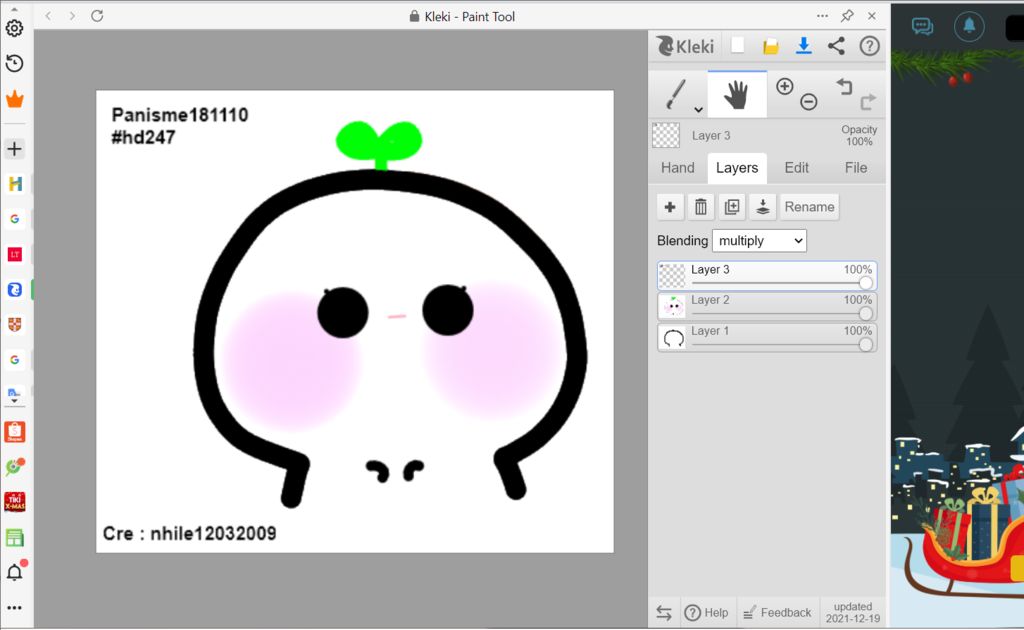Open the Tiki X-MAS shortcut
The image size is (1024, 630).
pos(14,502)
